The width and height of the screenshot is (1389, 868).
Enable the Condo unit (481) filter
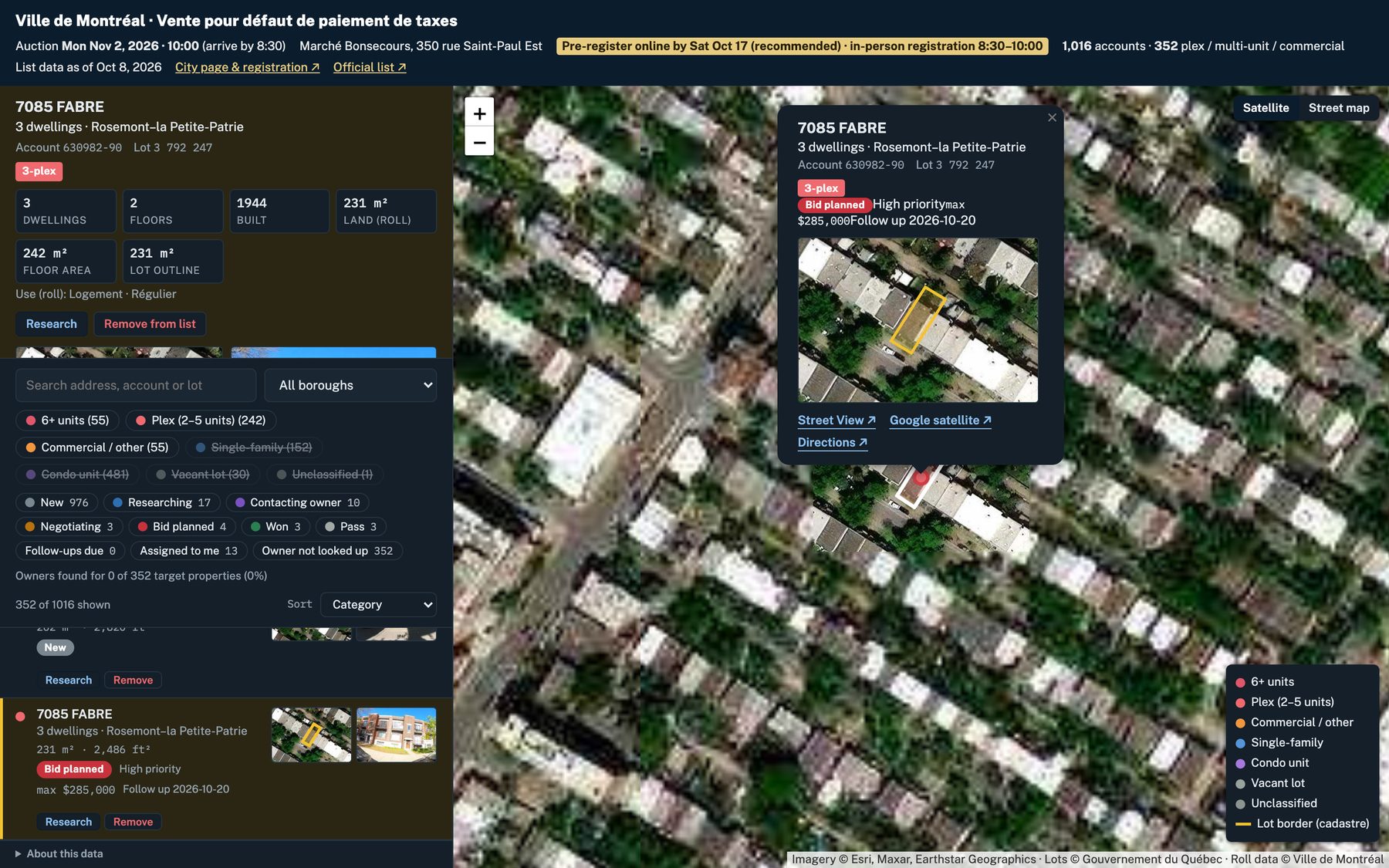pyautogui.click(x=77, y=475)
